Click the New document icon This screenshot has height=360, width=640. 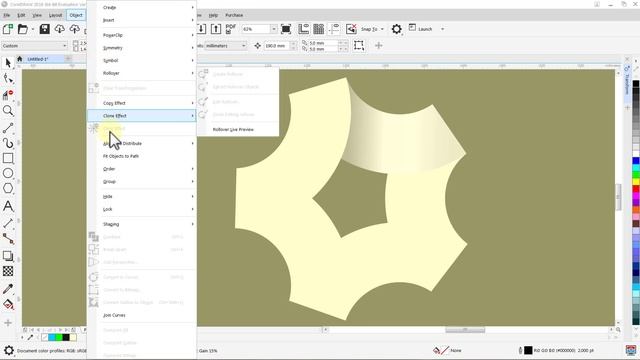tap(8, 29)
